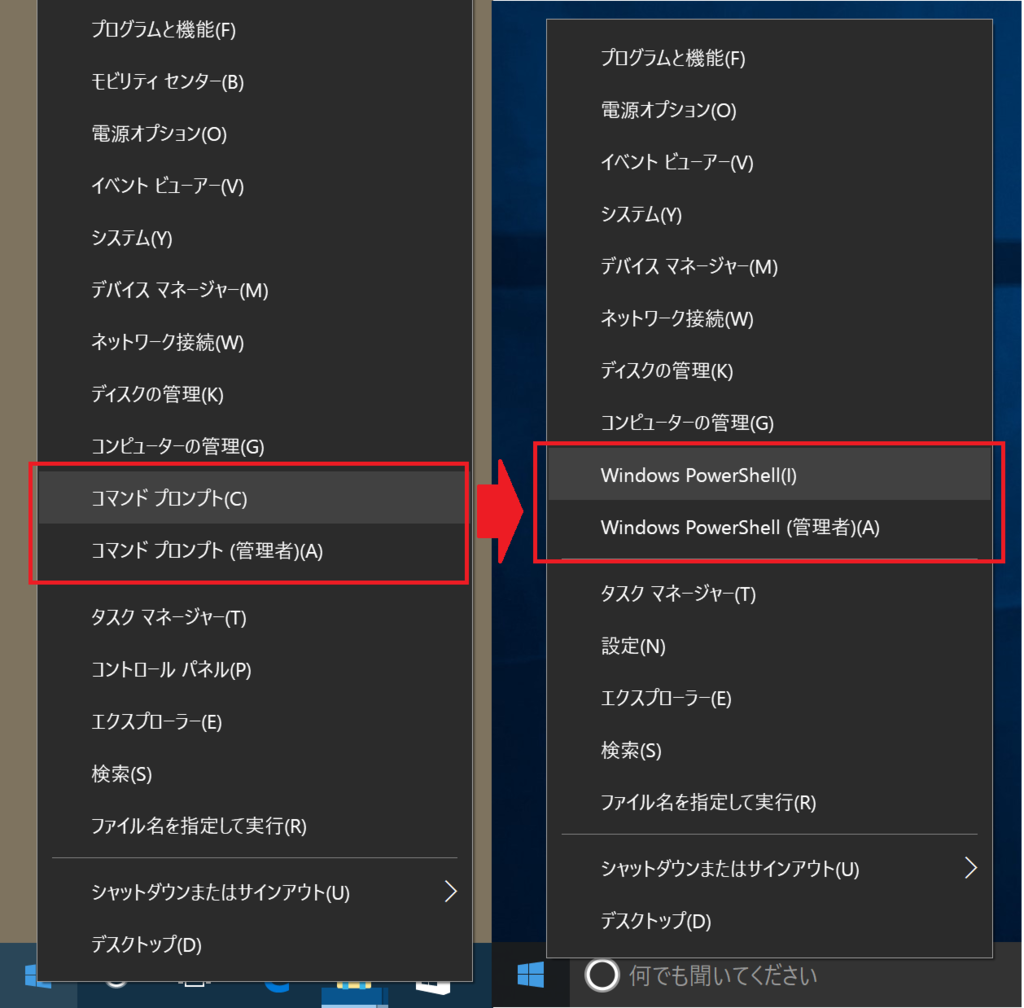Choose コマンド プロンプト (管理者)(A)
Screen dimensions: 1024x1008
pos(255,550)
